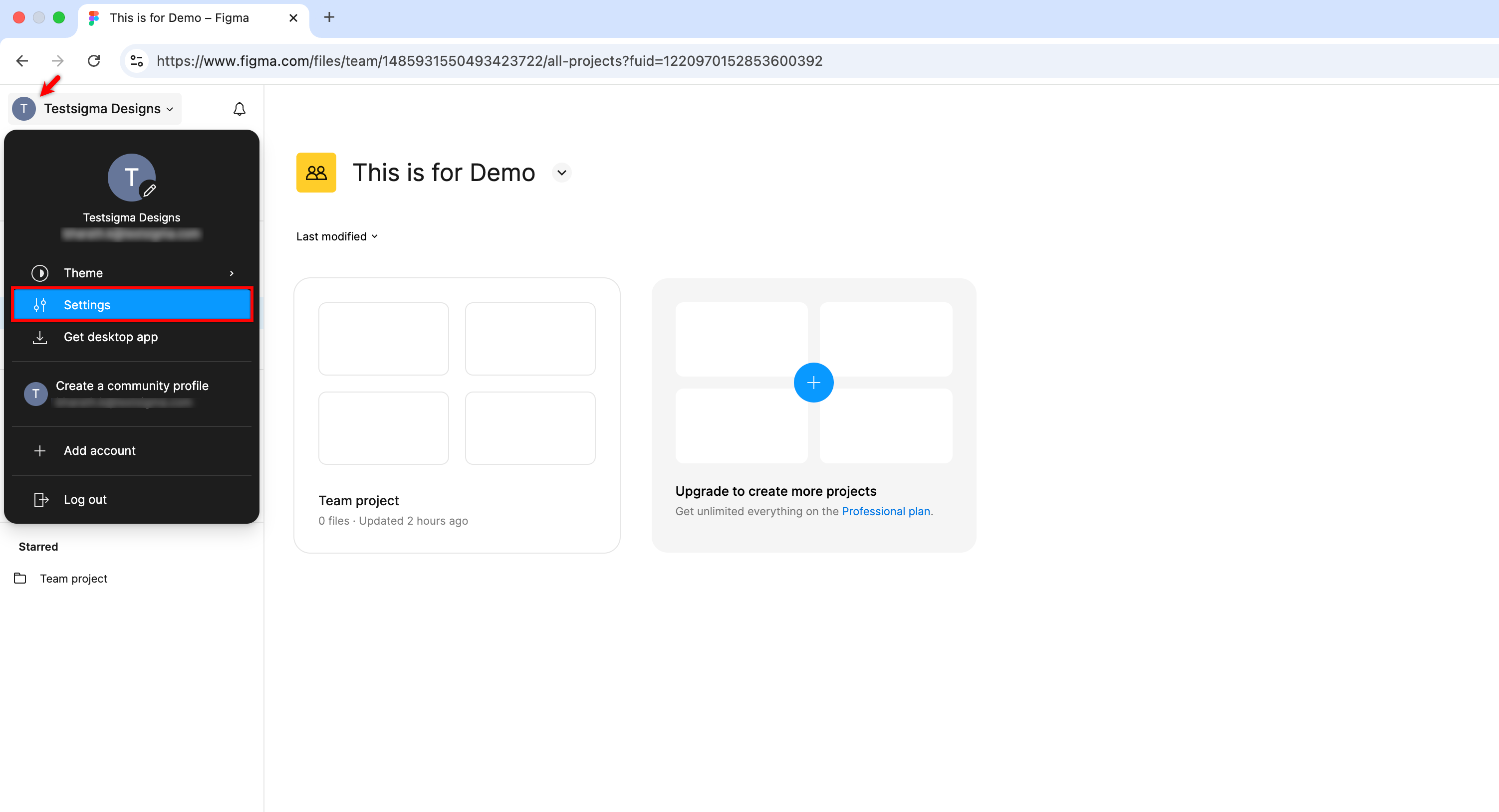Open the Professional plan link
This screenshot has height=812, width=1499.
pos(886,511)
